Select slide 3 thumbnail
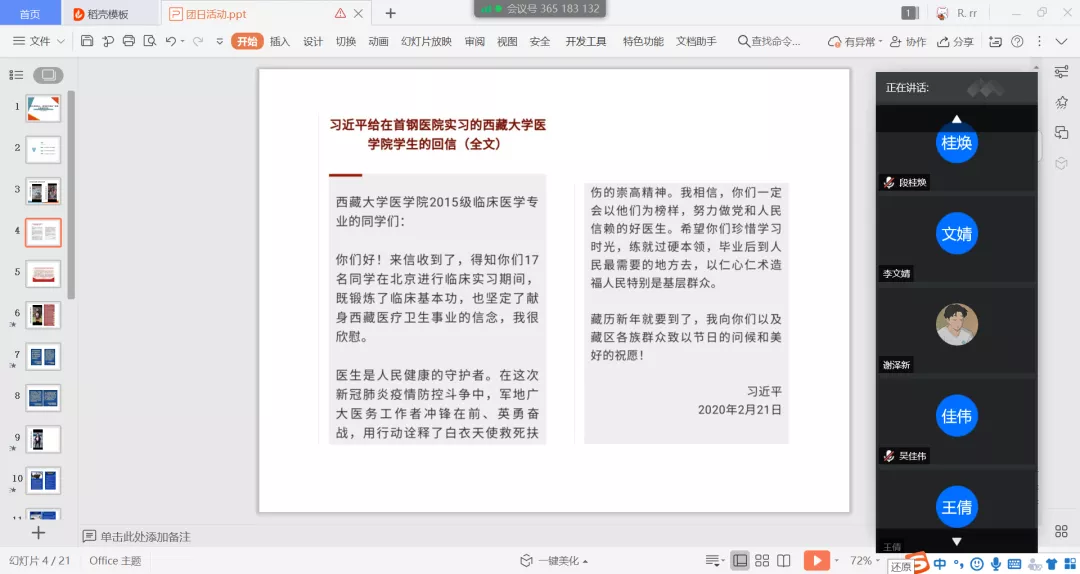The width and height of the screenshot is (1080, 574). tap(43, 191)
